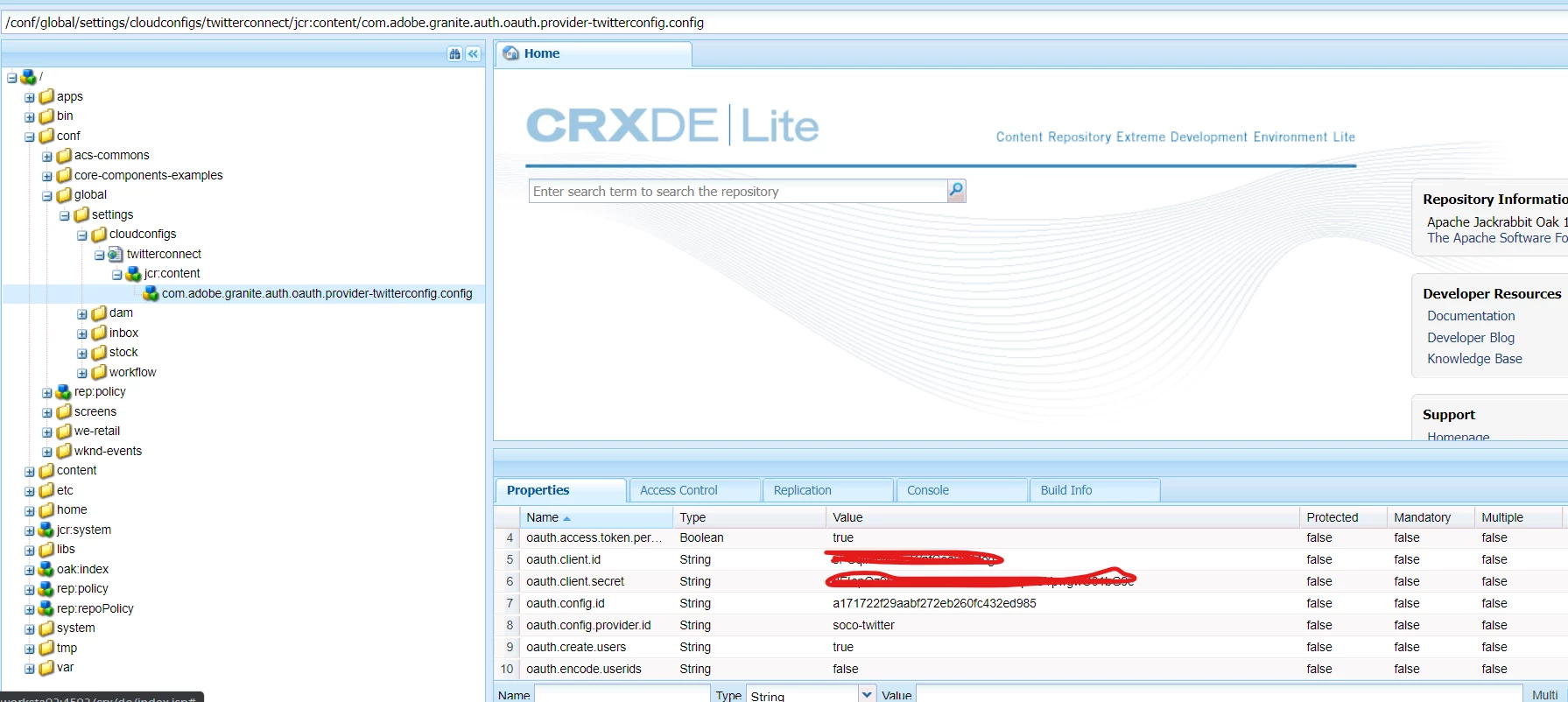
Task: Click the twitterconnect page node icon
Action: click(116, 254)
